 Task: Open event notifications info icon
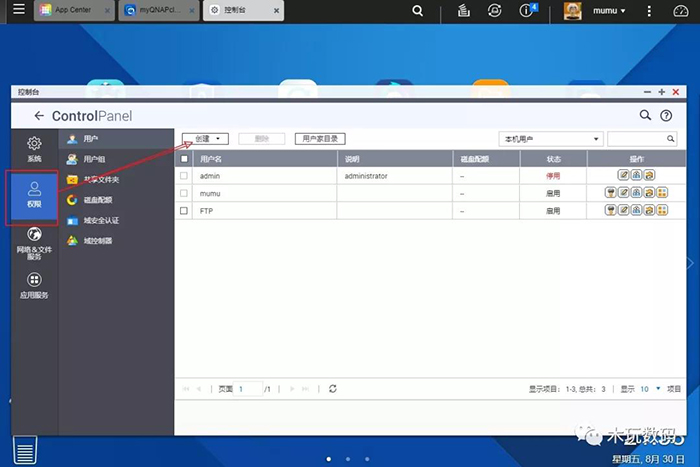[528, 10]
